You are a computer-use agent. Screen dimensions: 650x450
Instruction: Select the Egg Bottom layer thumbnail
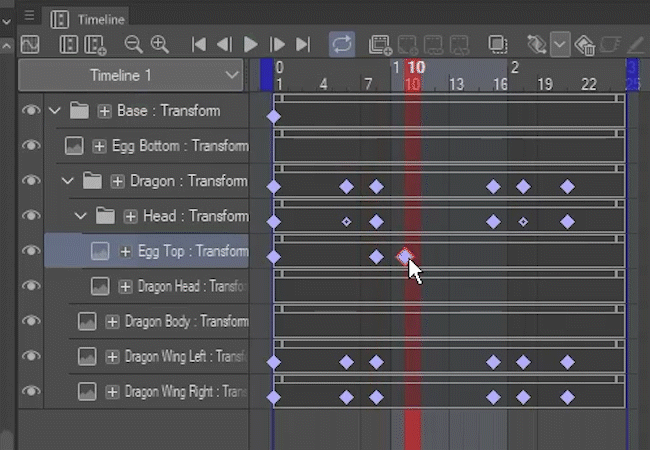[x=74, y=146]
